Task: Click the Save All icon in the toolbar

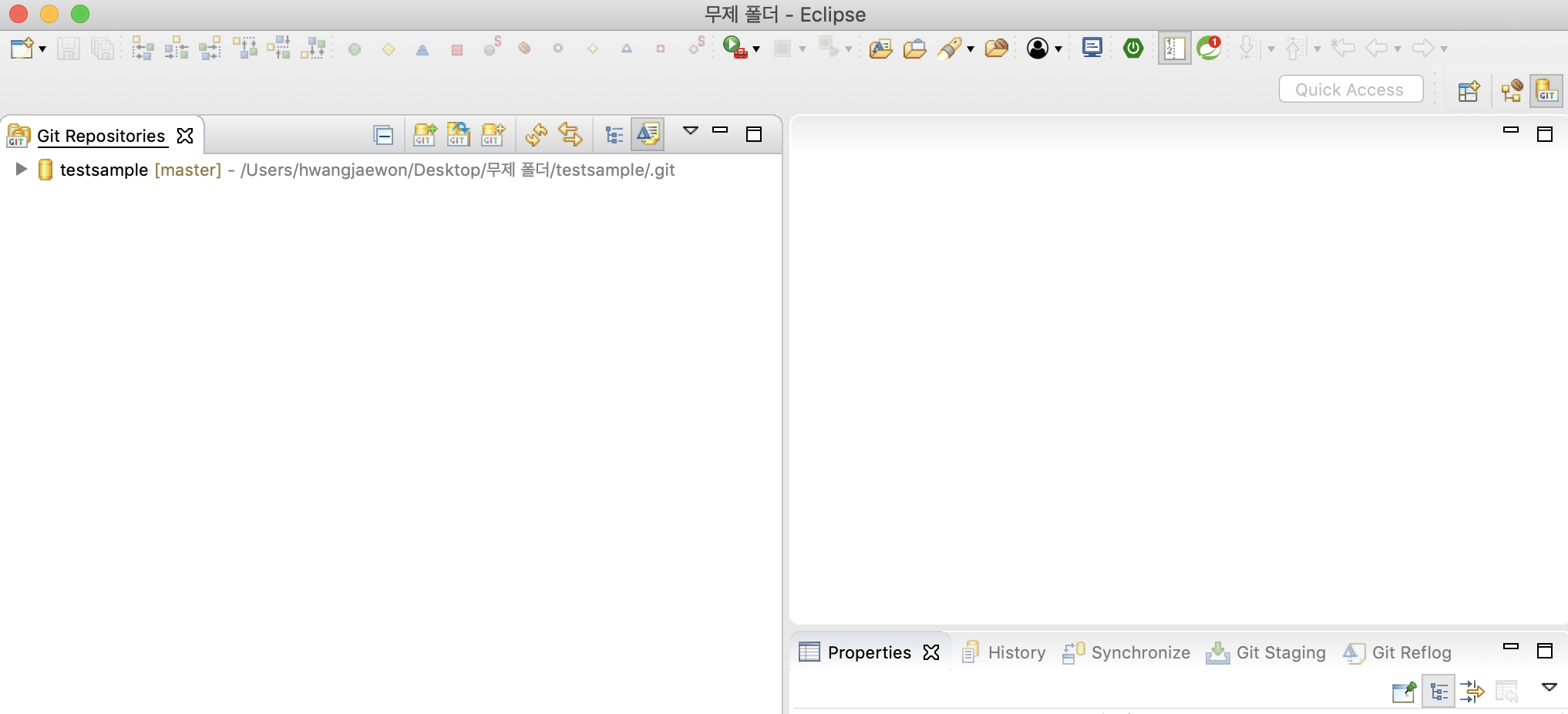Action: 102,49
